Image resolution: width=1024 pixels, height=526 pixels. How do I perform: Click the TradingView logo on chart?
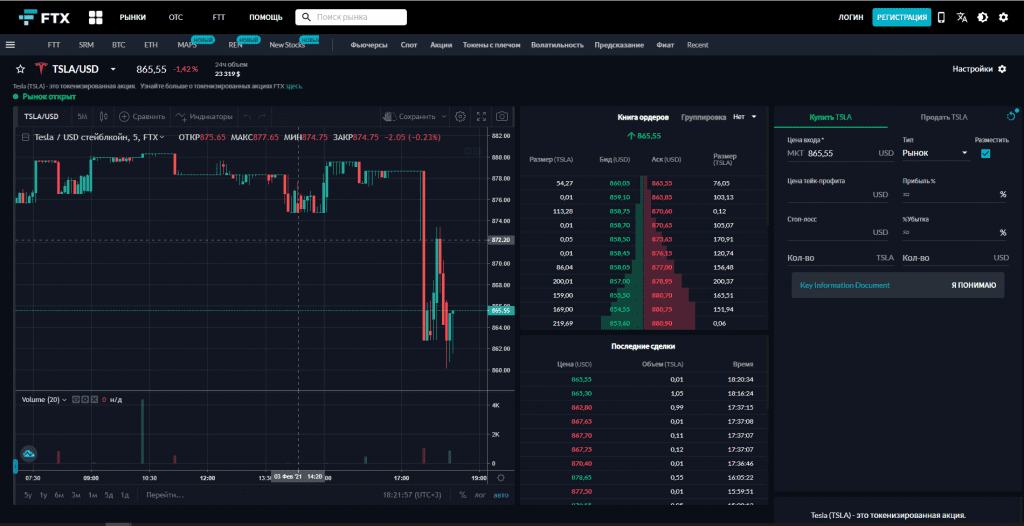pos(28,453)
